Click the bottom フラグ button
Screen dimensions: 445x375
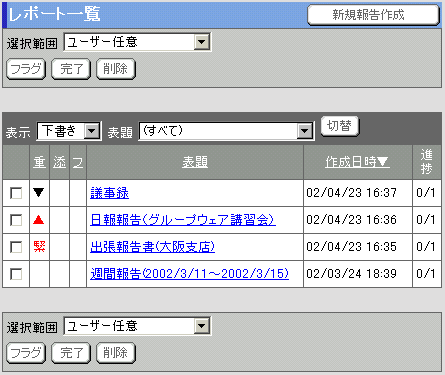[26, 353]
